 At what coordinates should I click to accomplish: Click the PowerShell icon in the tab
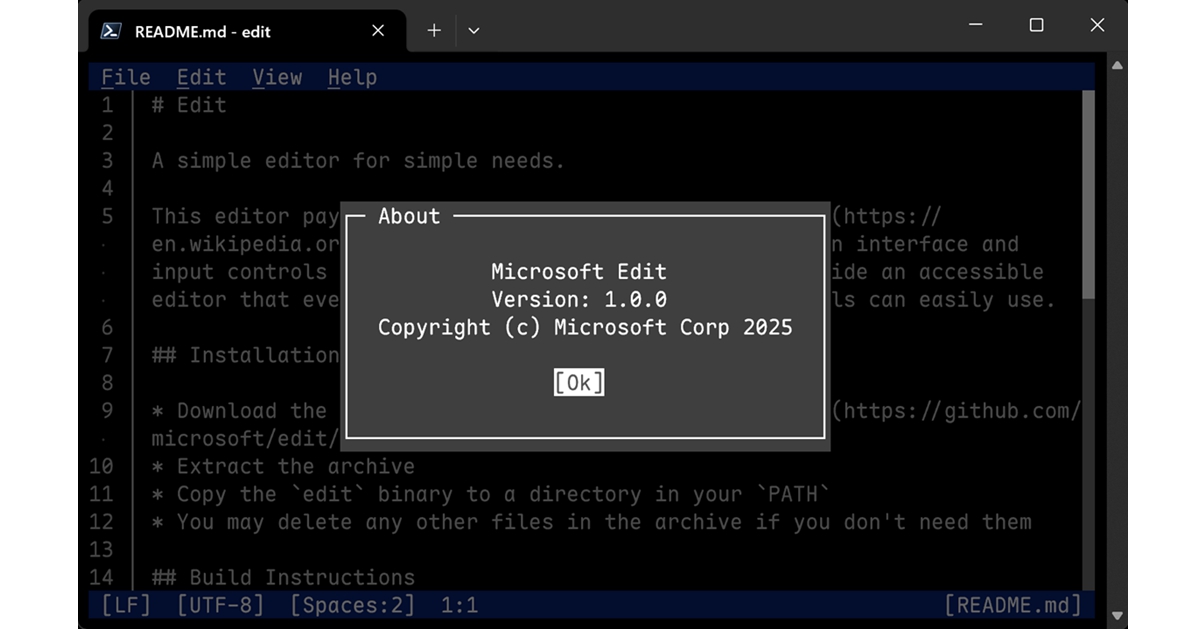(111, 31)
